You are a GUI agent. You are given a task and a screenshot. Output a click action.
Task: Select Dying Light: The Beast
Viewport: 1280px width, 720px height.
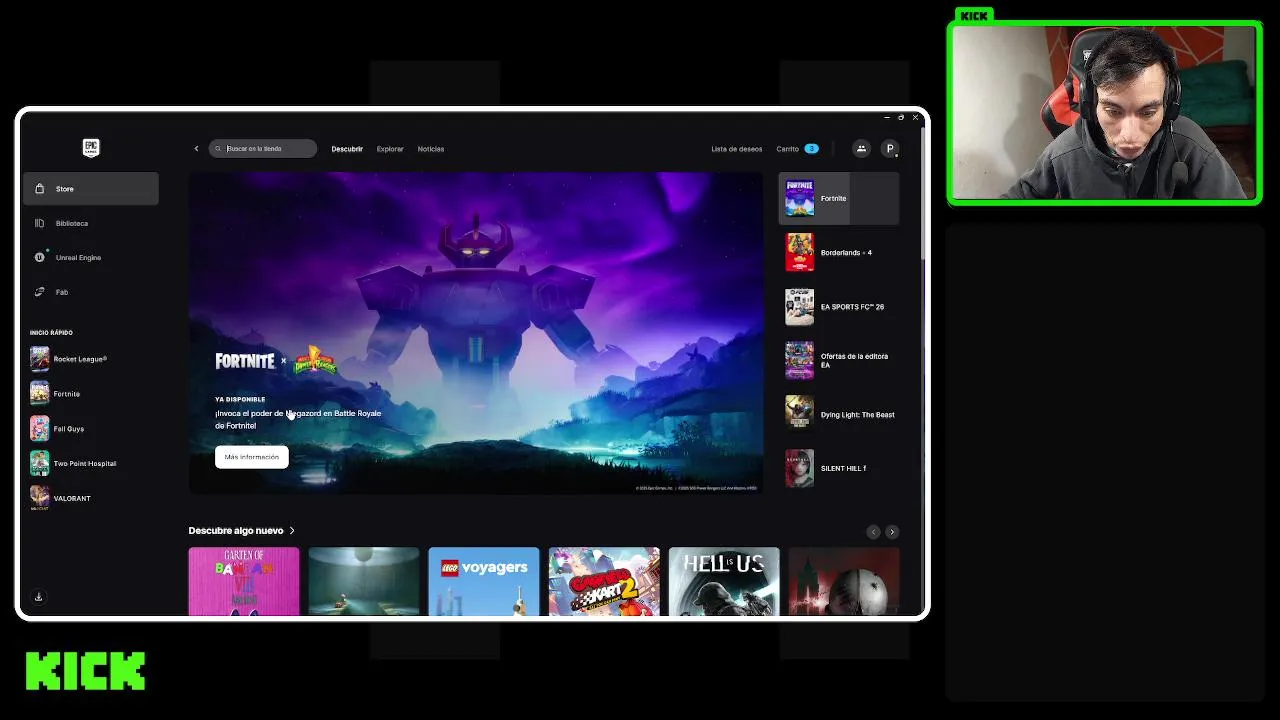point(839,415)
